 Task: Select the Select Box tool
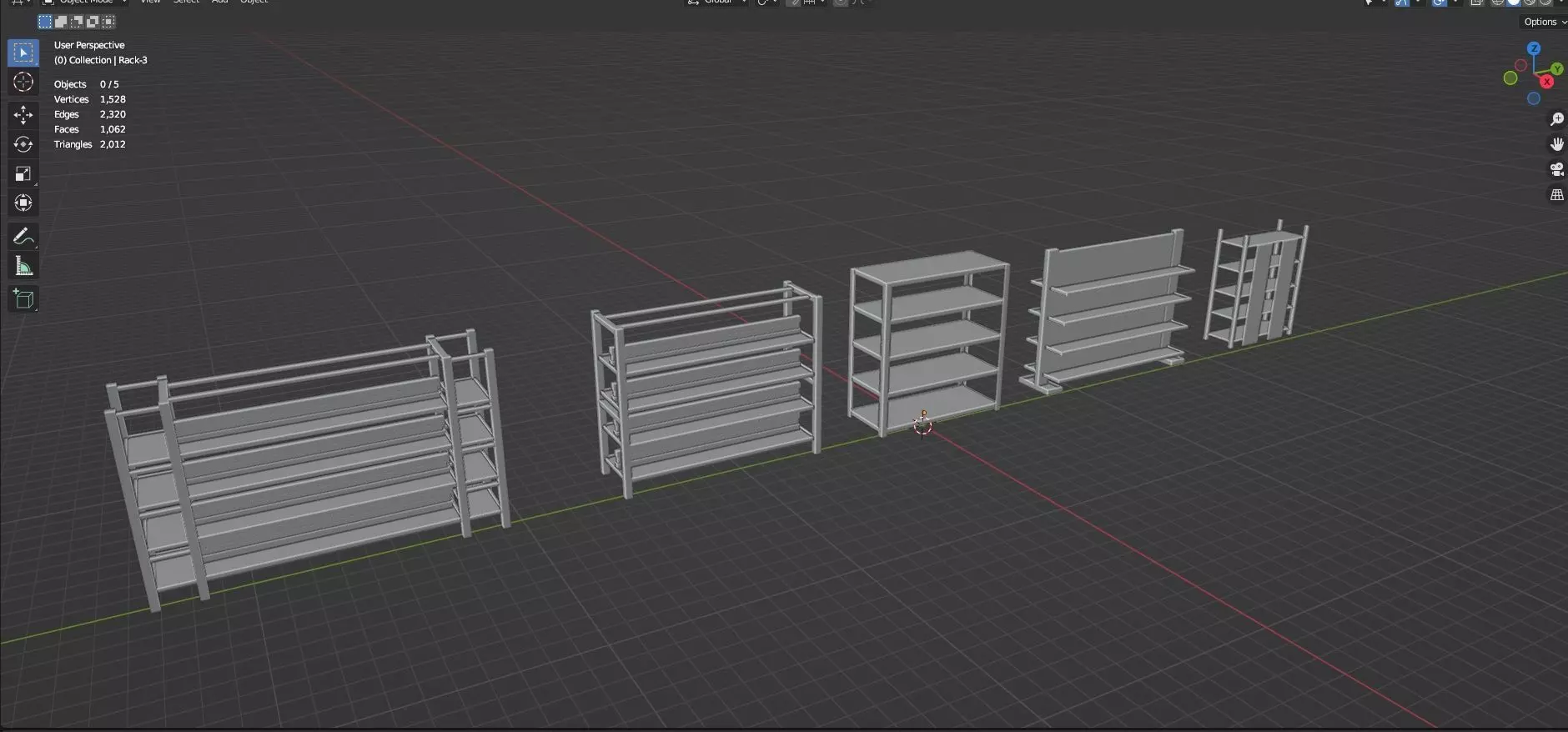(23, 53)
